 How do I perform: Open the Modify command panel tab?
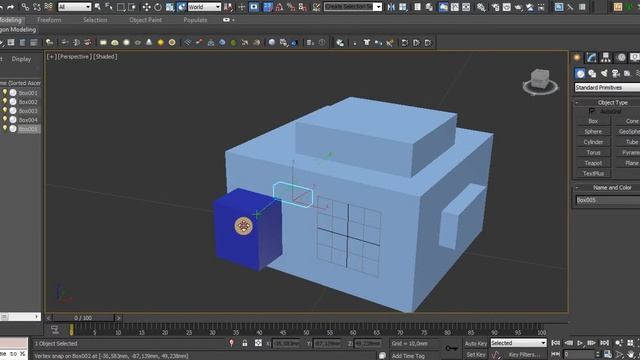(591, 58)
